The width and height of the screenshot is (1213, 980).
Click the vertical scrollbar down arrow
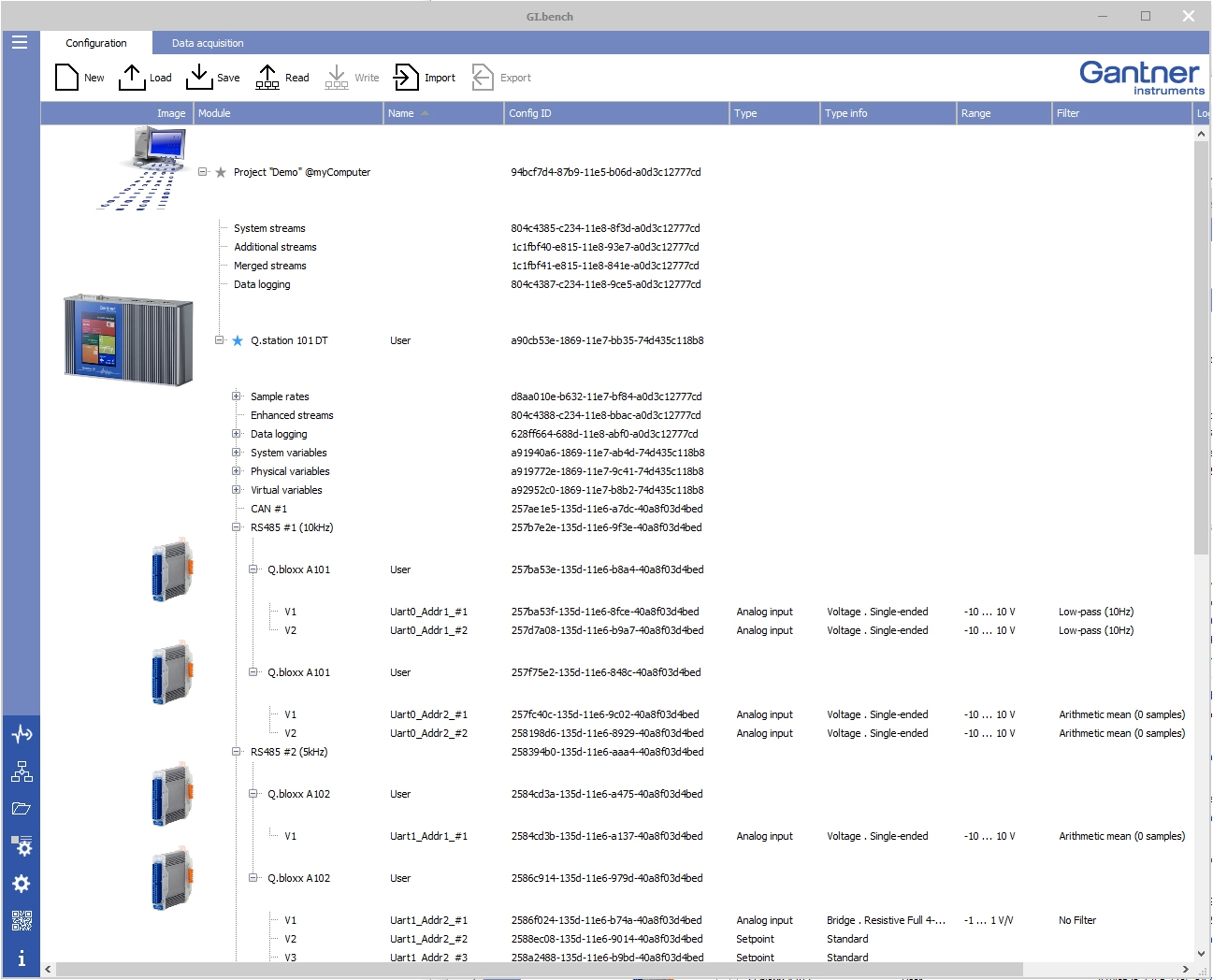(1201, 953)
